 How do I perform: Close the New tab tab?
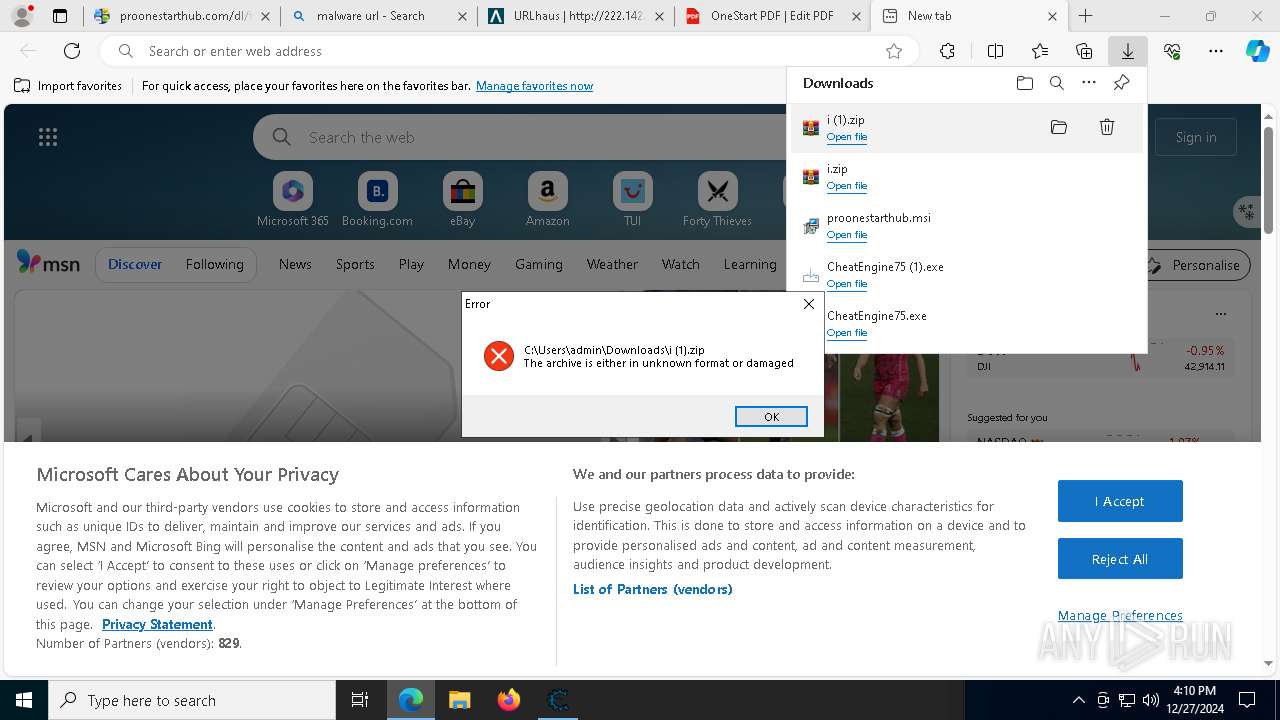click(x=1053, y=16)
